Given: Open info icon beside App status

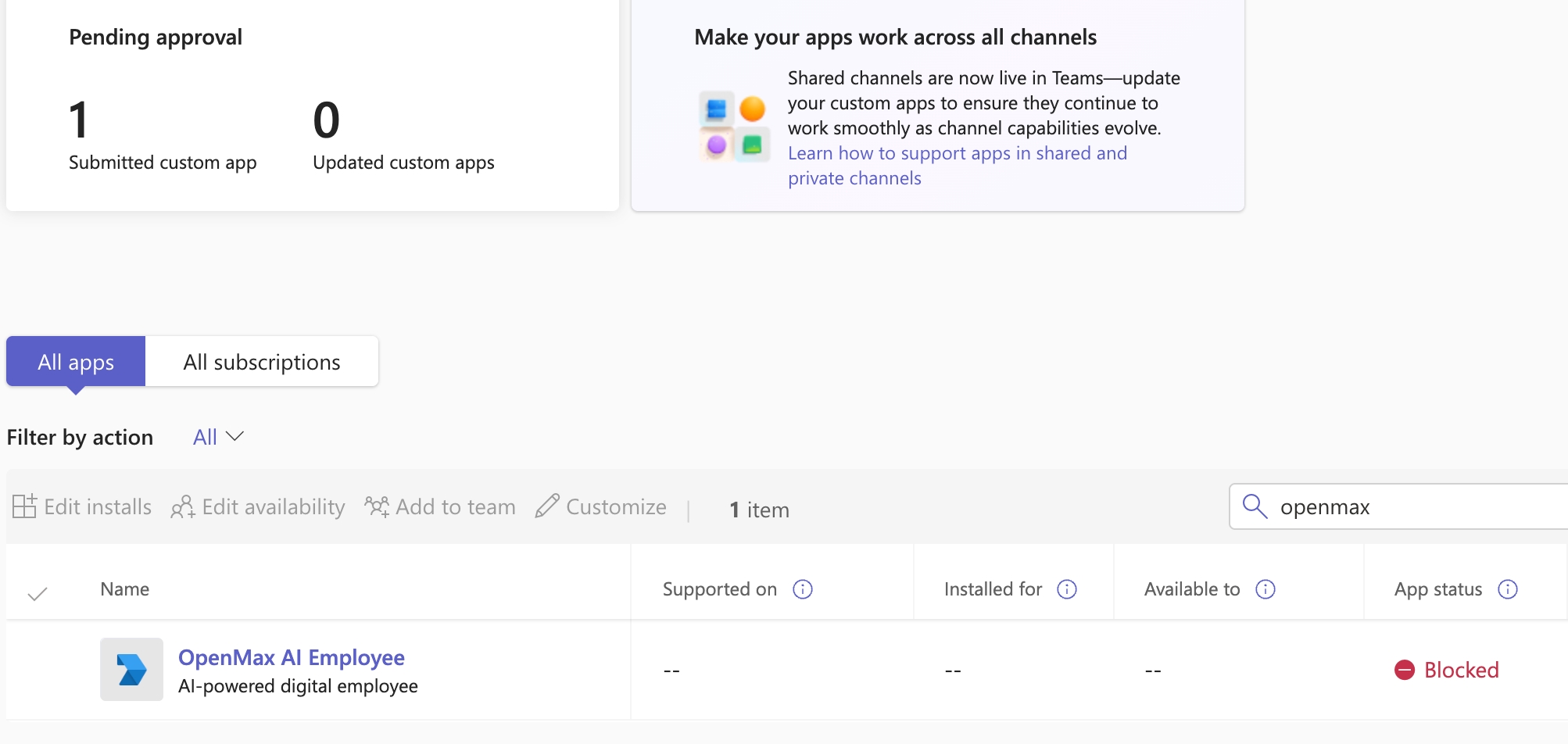Looking at the screenshot, I should (x=1508, y=589).
